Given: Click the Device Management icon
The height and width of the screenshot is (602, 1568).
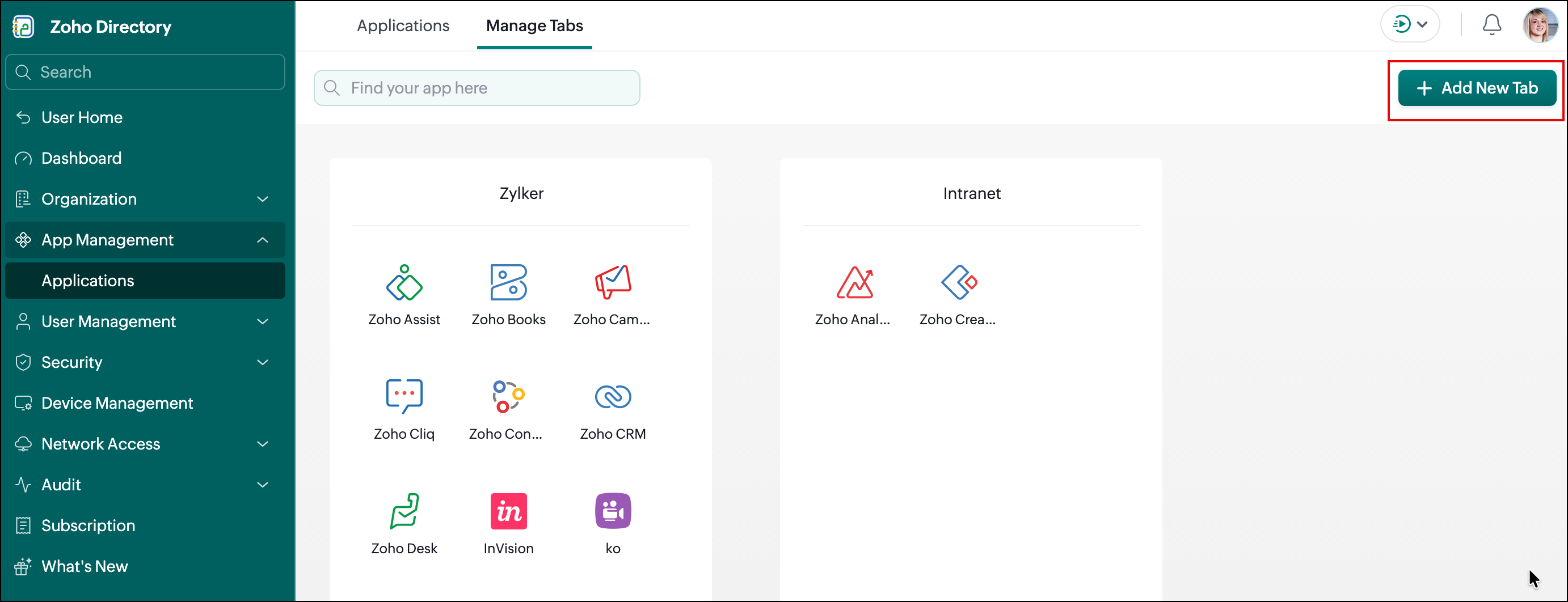Looking at the screenshot, I should click(x=23, y=402).
